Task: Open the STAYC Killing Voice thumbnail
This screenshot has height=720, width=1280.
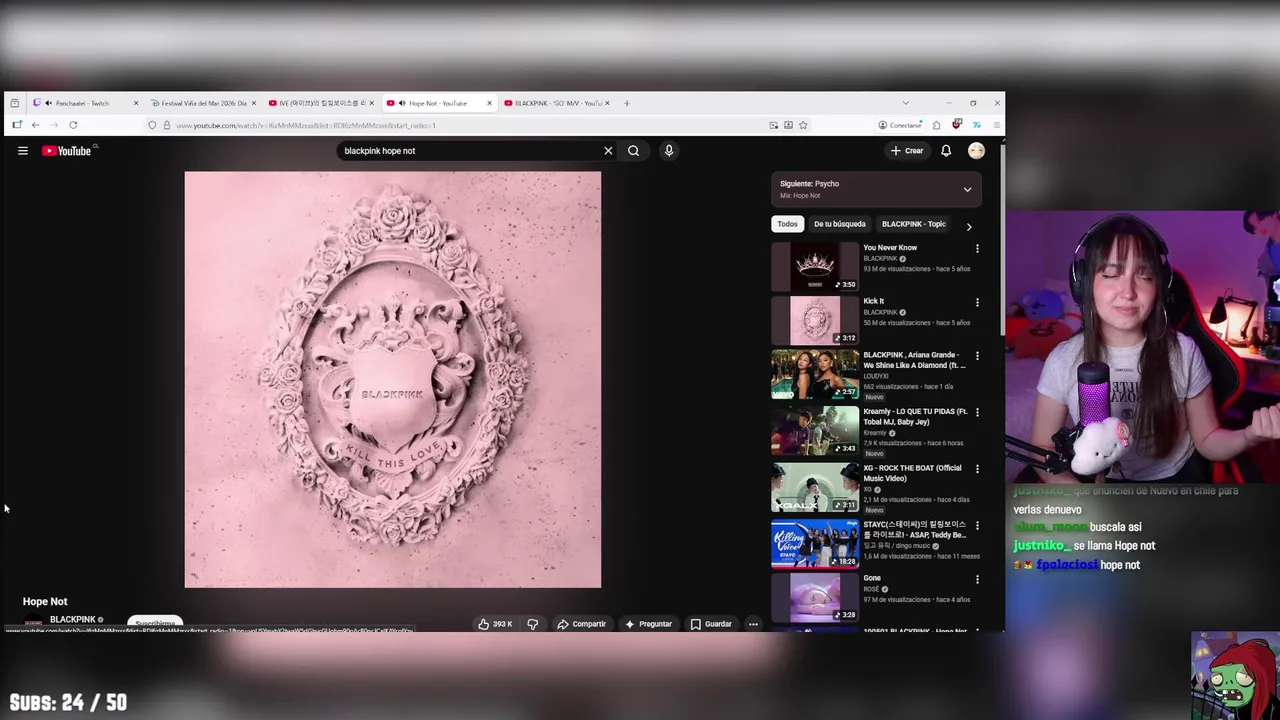Action: [815, 543]
